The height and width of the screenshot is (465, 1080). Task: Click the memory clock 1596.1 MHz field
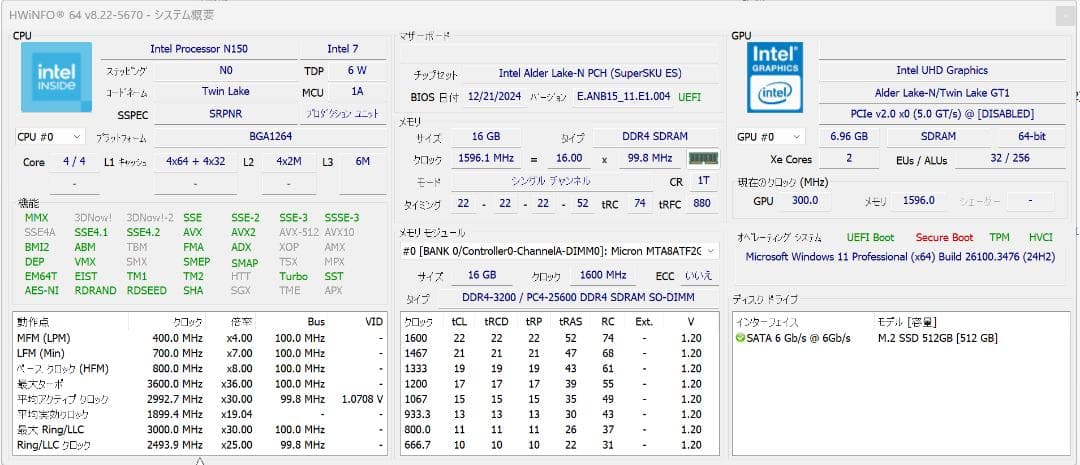486,158
